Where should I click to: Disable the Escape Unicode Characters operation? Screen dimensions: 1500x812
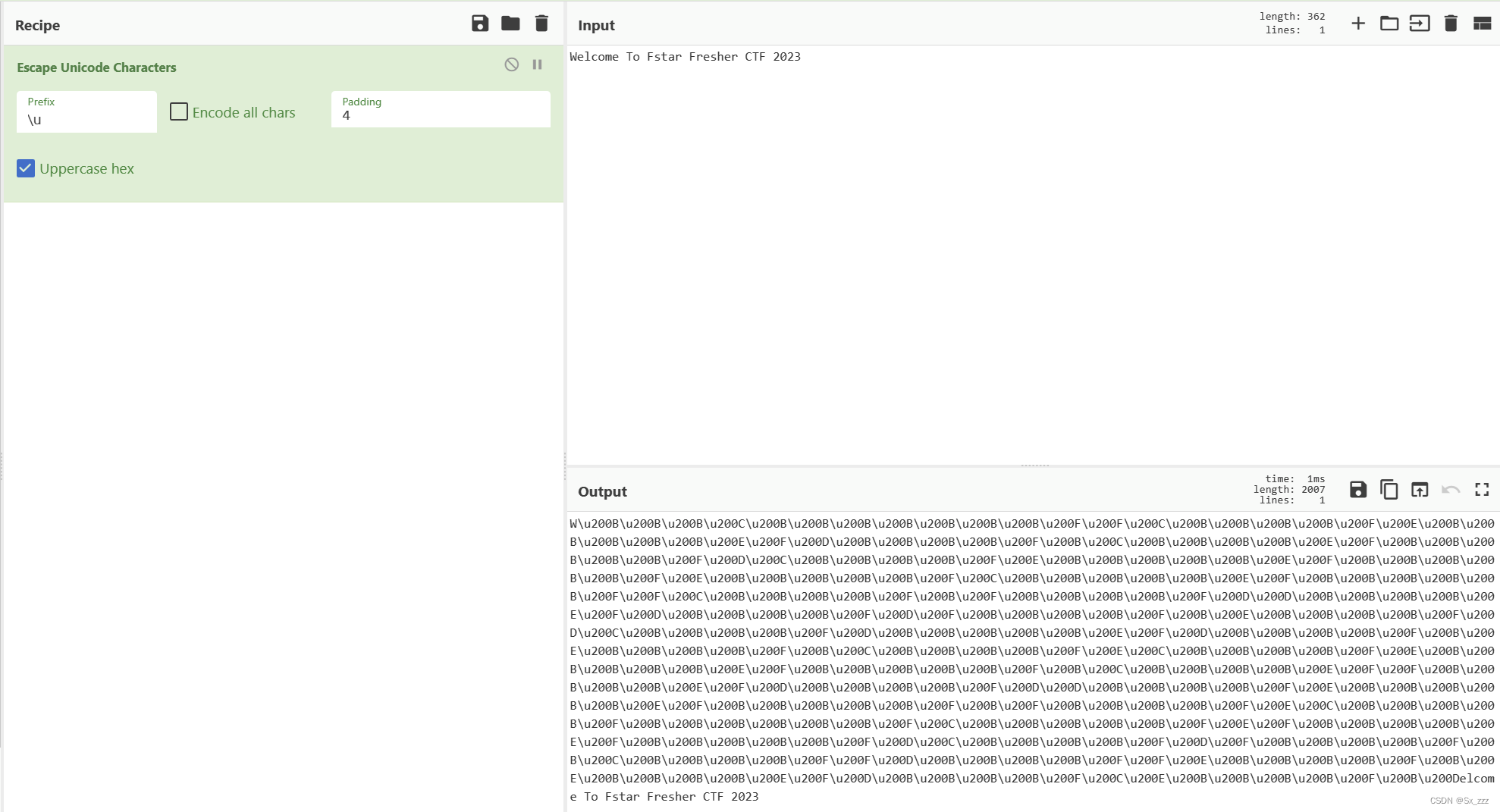point(512,64)
